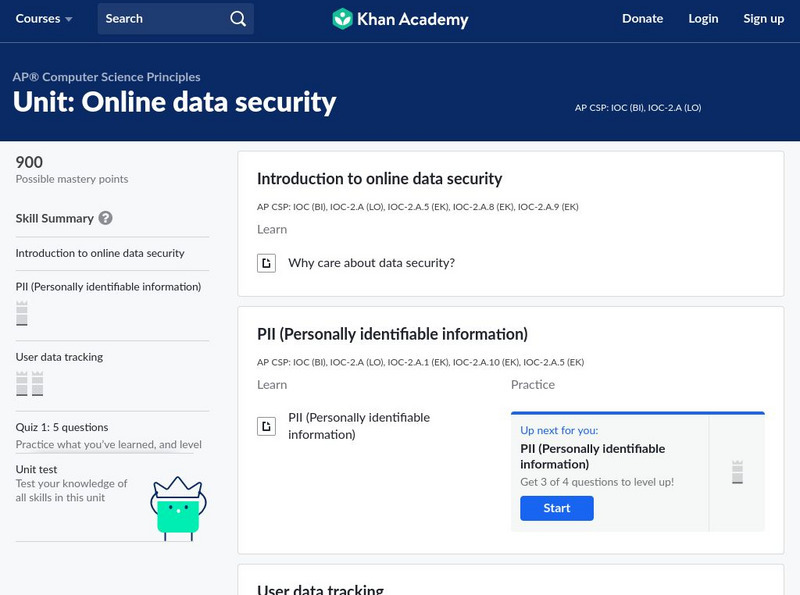The height and width of the screenshot is (595, 800).
Task: Click Sign up in header
Action: click(763, 19)
